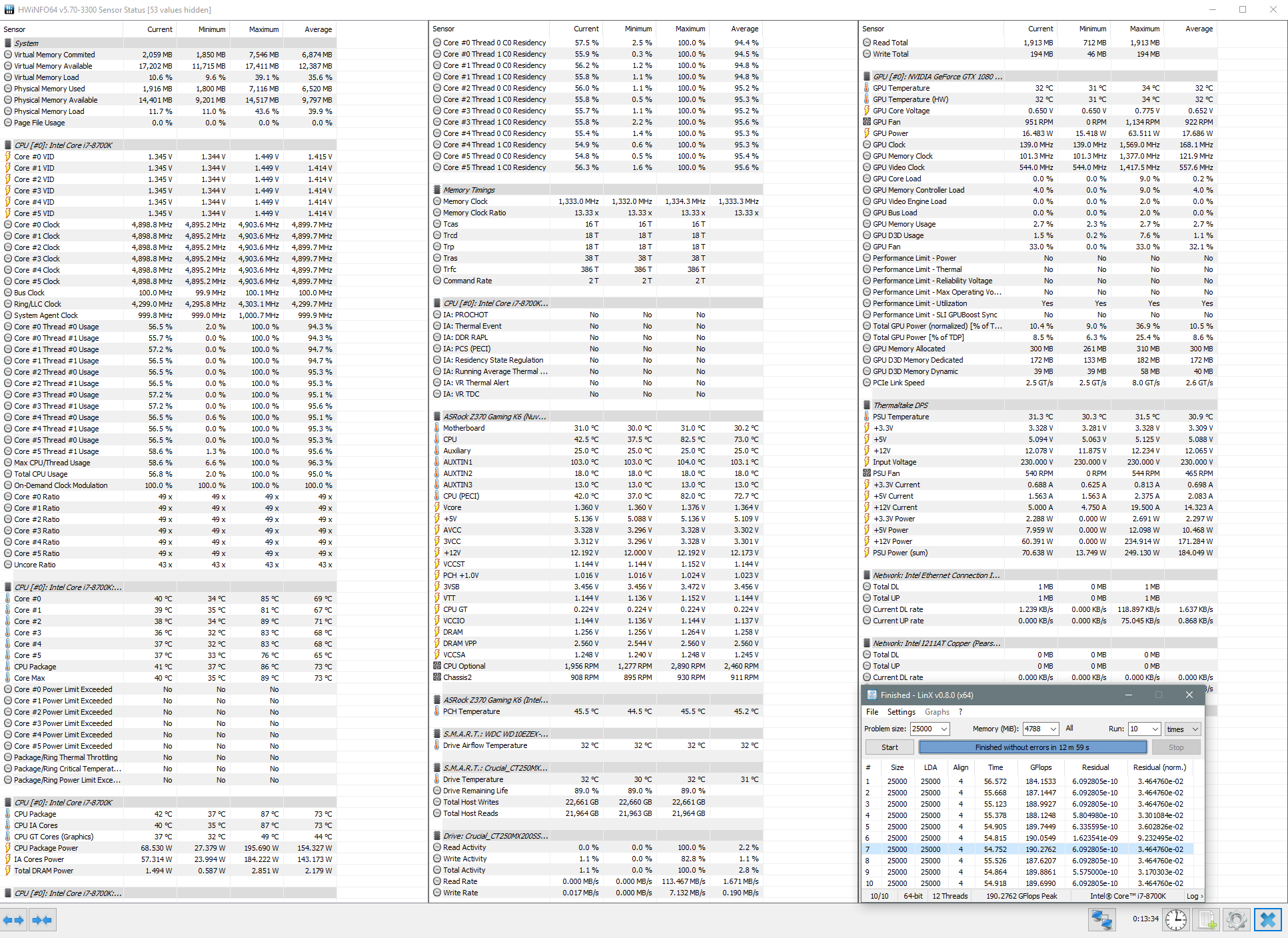
Task: Open the Memory (MiB) dropdown
Action: pyautogui.click(x=1053, y=729)
